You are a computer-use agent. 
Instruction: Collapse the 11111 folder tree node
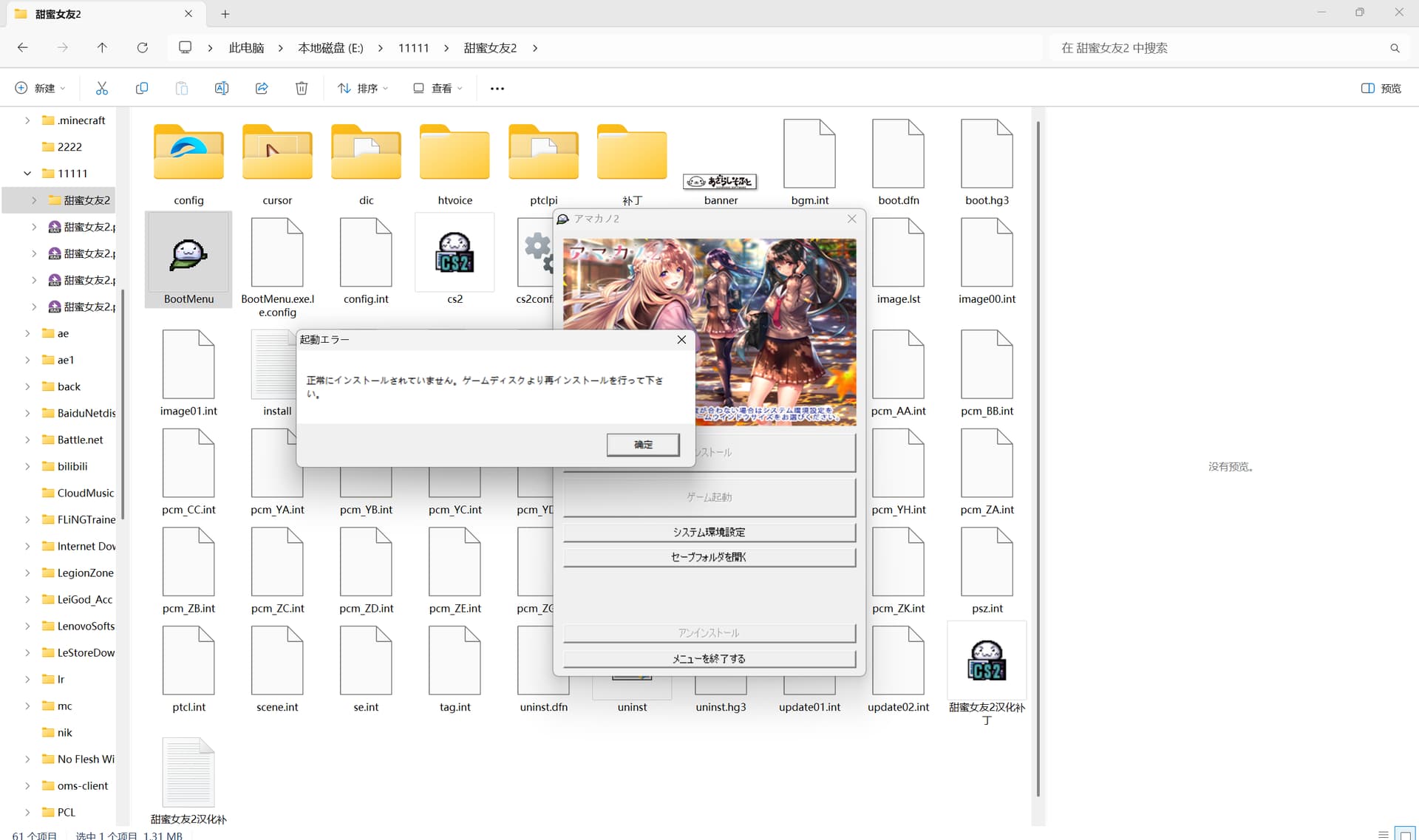27,173
